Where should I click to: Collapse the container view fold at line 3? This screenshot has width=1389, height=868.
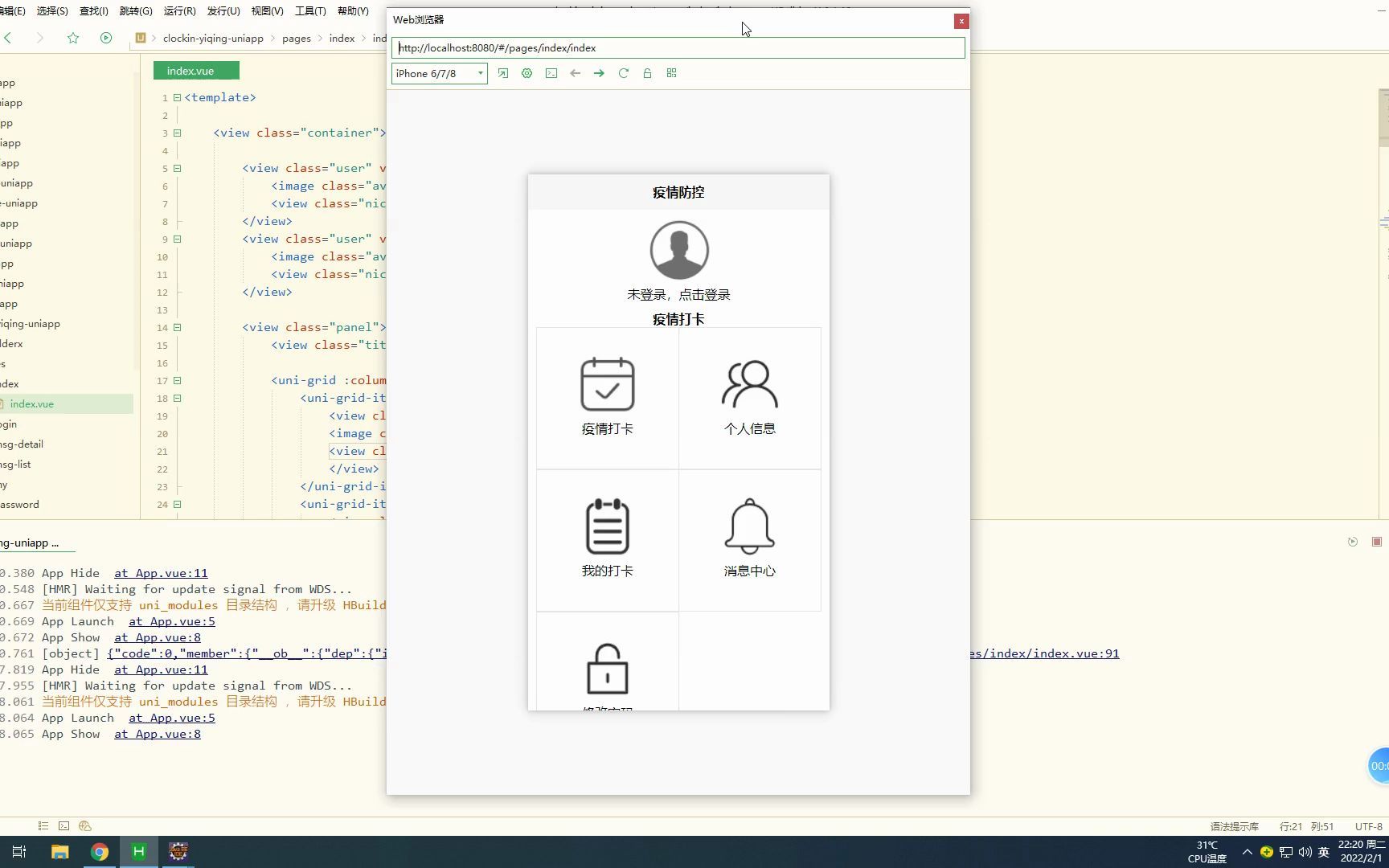[178, 133]
